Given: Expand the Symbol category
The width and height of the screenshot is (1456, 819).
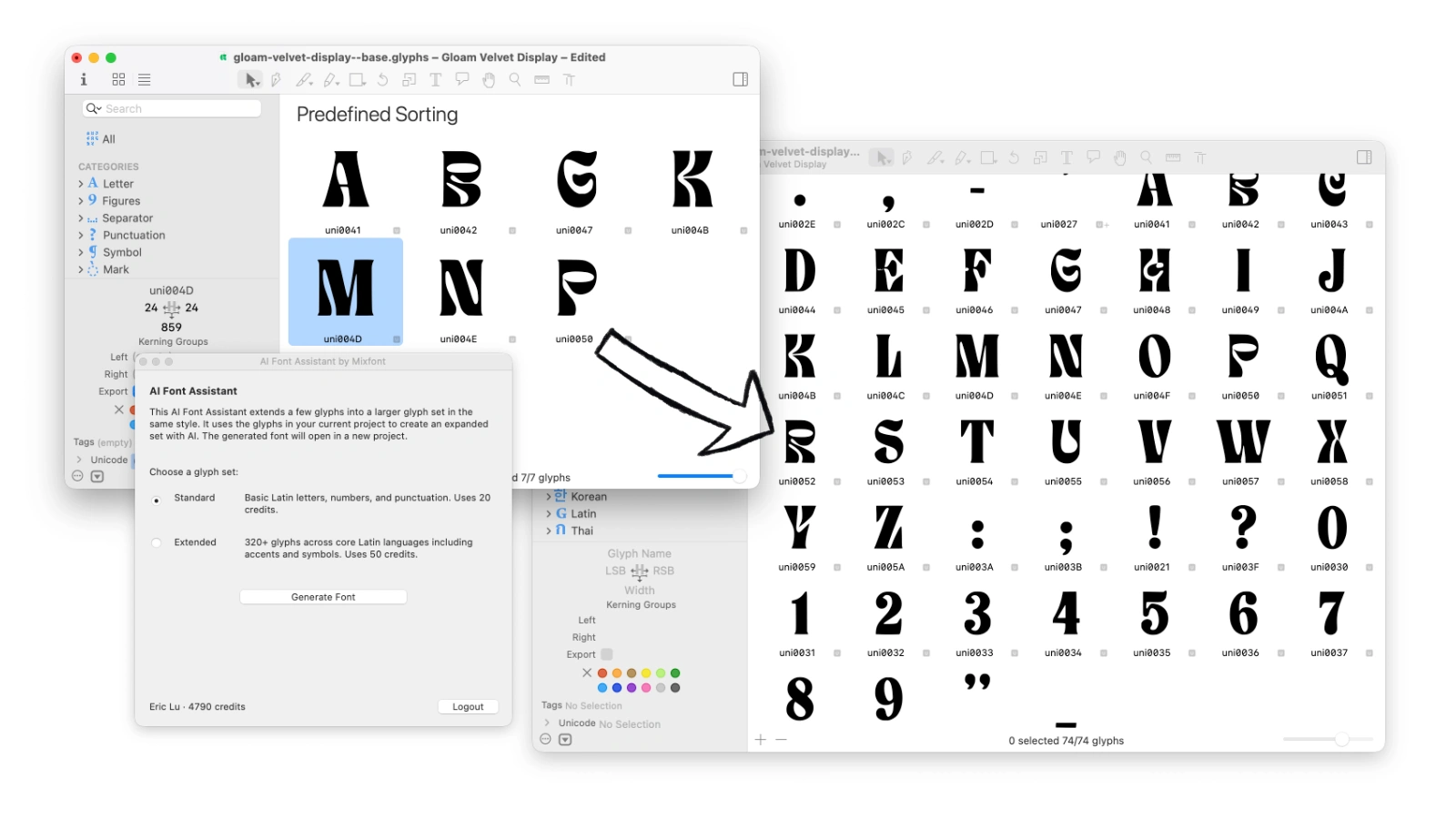Looking at the screenshot, I should [x=81, y=253].
